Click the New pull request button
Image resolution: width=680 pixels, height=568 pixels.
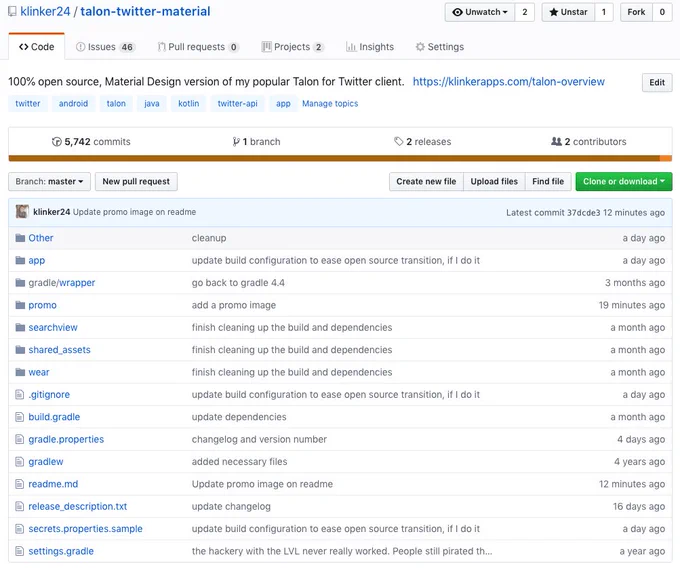136,181
